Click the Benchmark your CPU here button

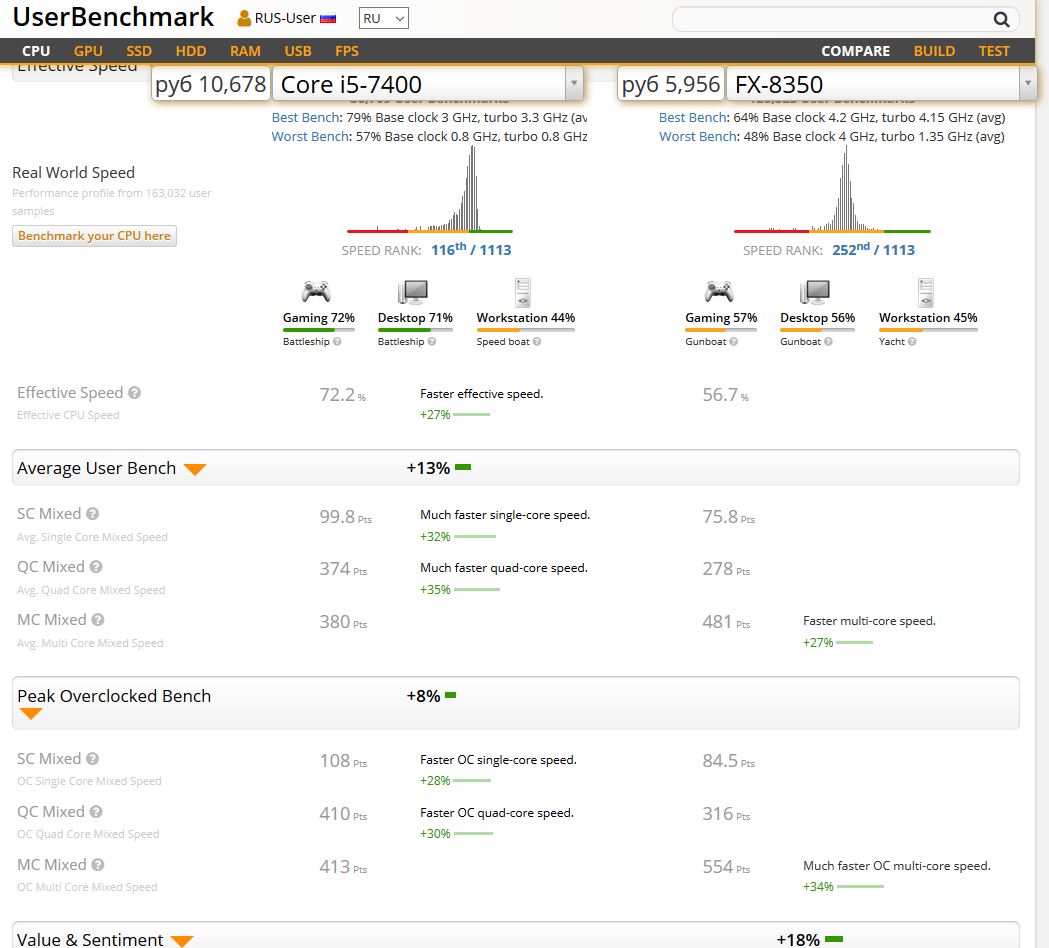click(x=95, y=236)
